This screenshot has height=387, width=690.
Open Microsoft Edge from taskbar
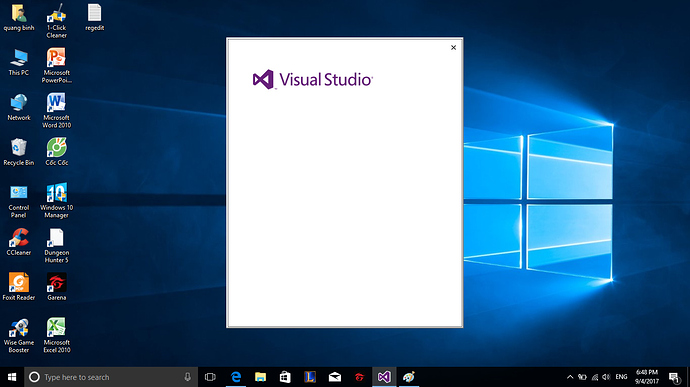236,377
